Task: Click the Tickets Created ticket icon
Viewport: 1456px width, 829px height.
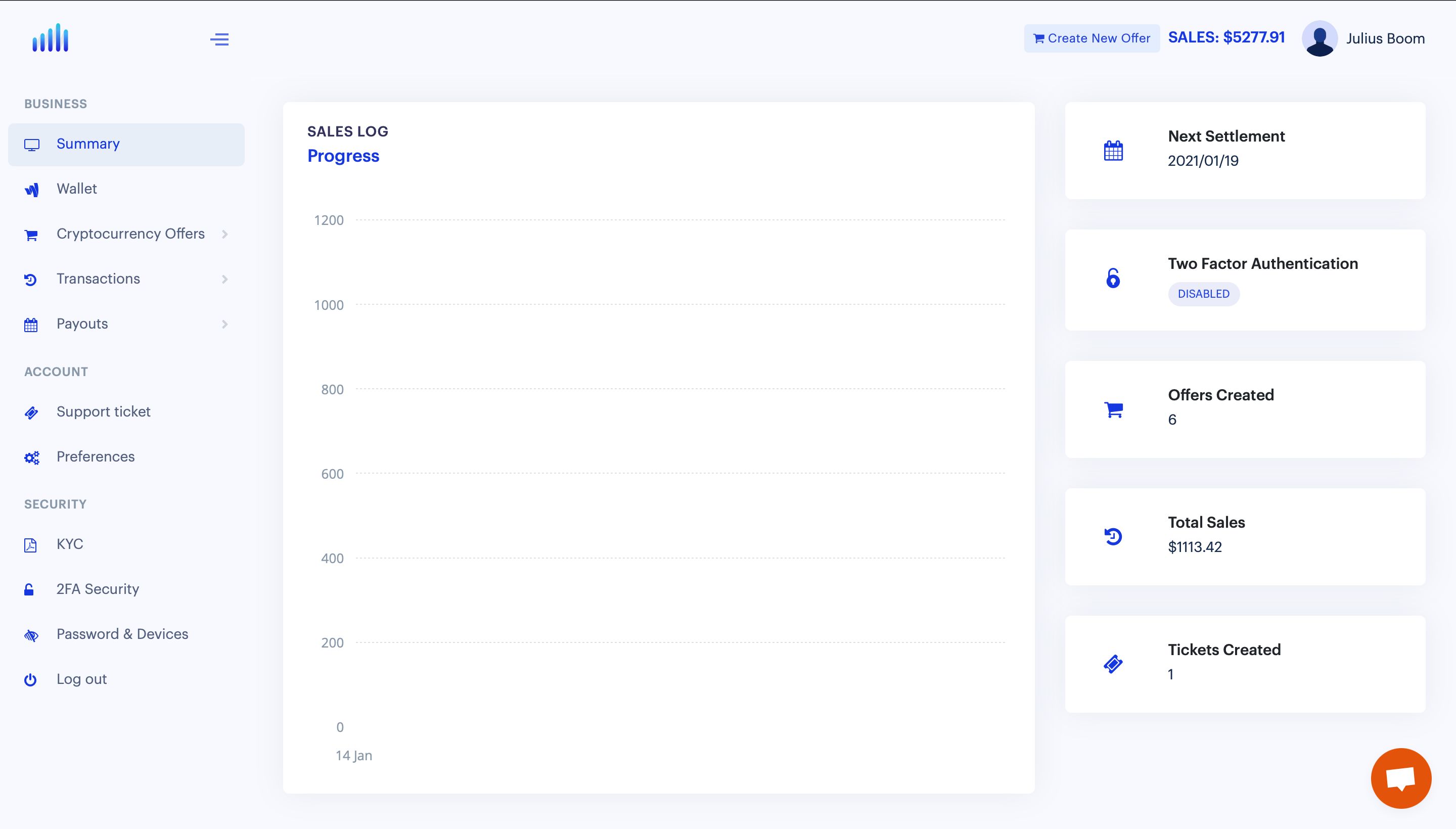Action: coord(1113,664)
